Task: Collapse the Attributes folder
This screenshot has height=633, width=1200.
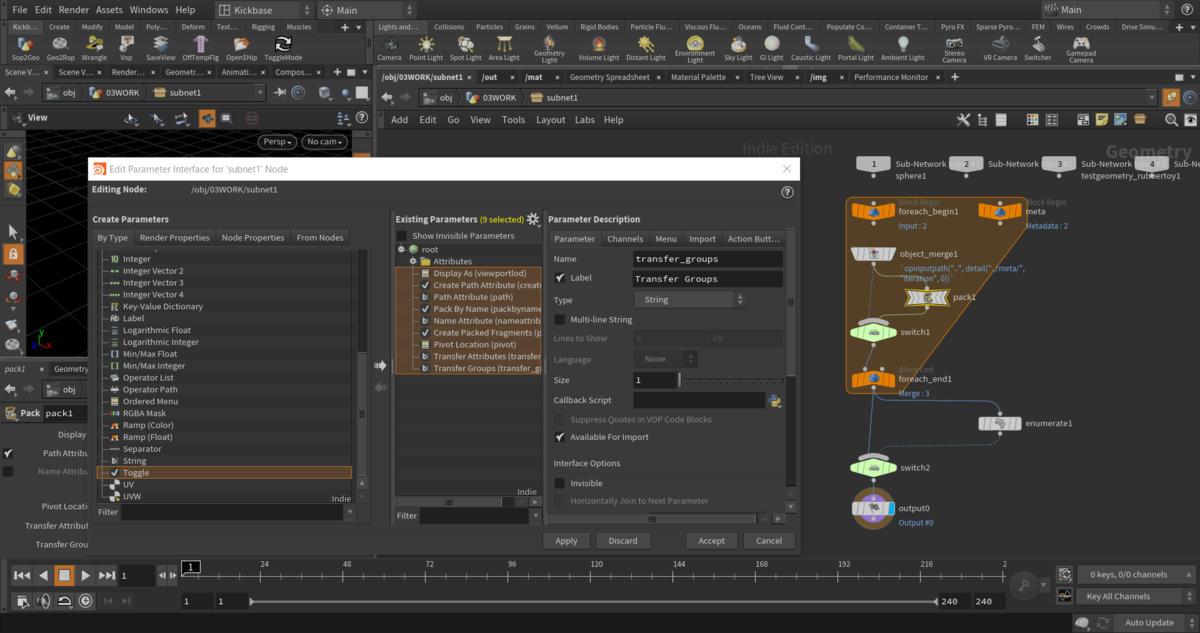Action: pos(412,261)
